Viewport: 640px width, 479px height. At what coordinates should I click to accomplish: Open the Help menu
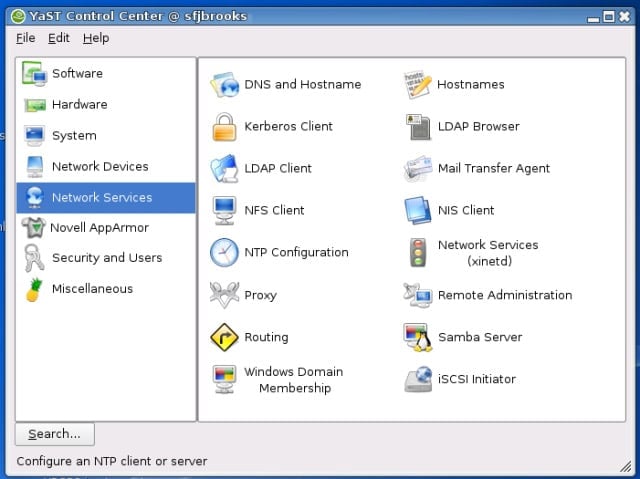click(x=96, y=38)
